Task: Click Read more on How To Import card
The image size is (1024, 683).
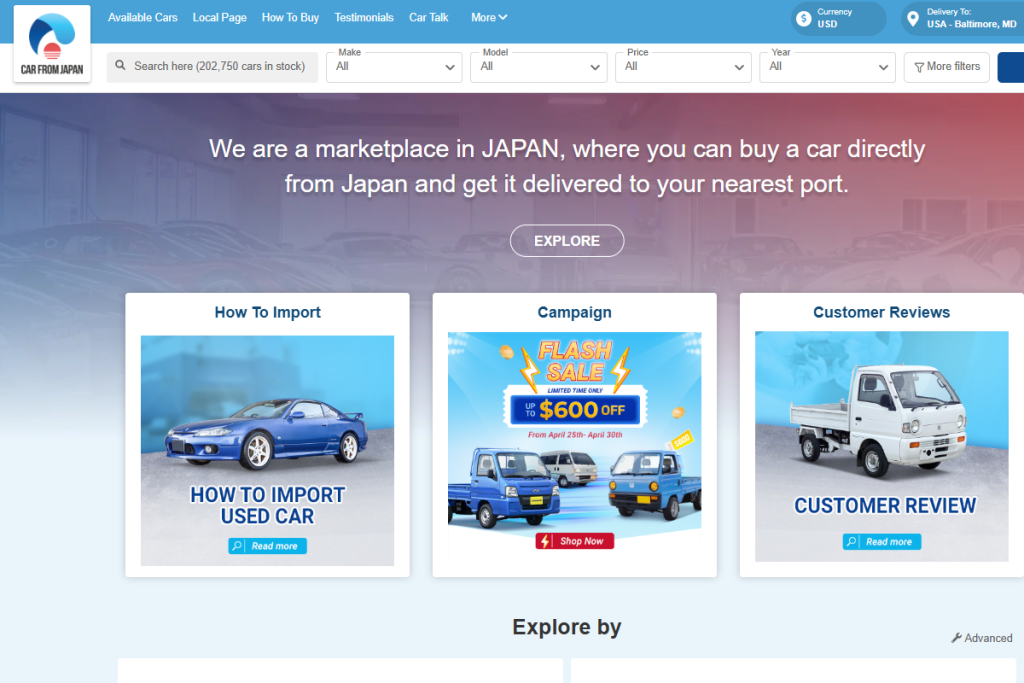Action: point(267,546)
